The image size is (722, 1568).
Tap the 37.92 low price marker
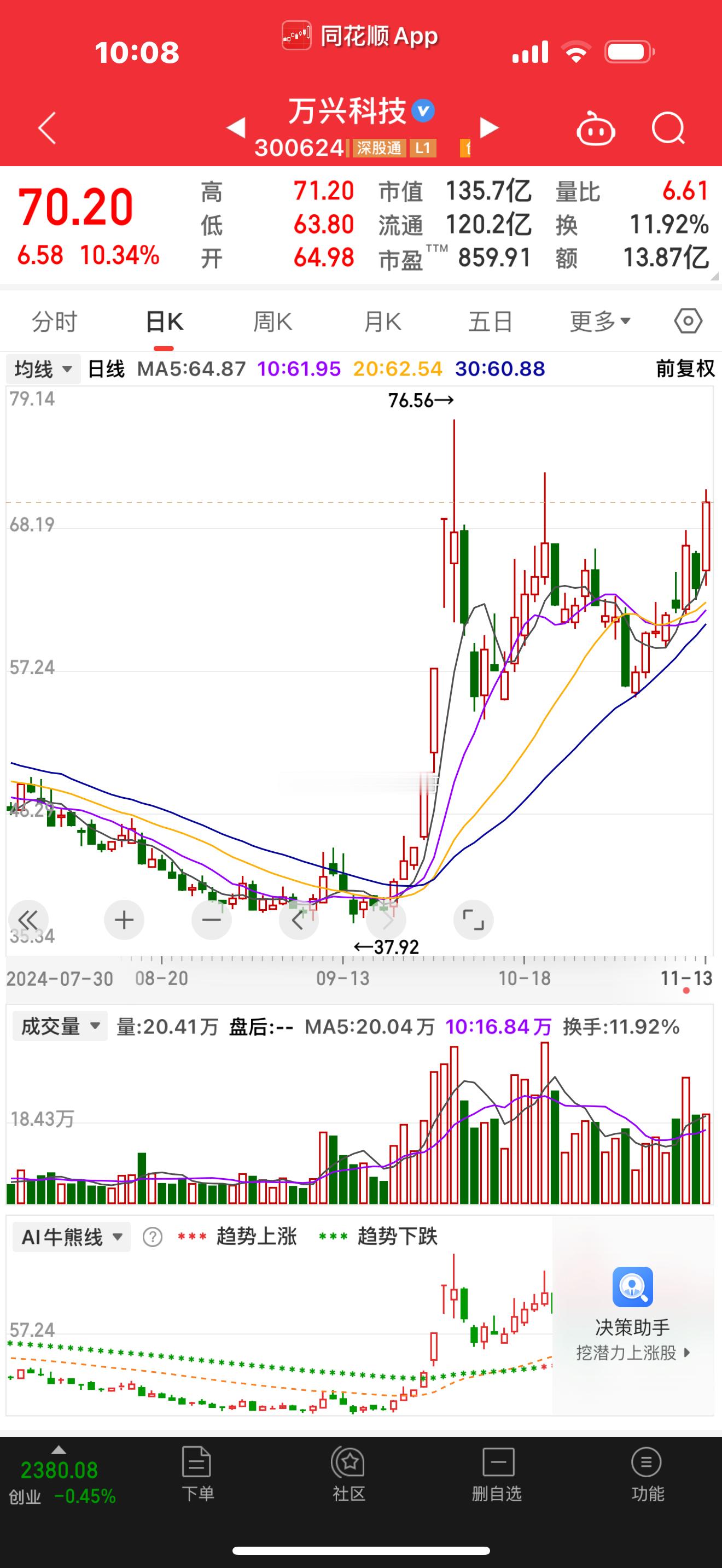pyautogui.click(x=387, y=946)
